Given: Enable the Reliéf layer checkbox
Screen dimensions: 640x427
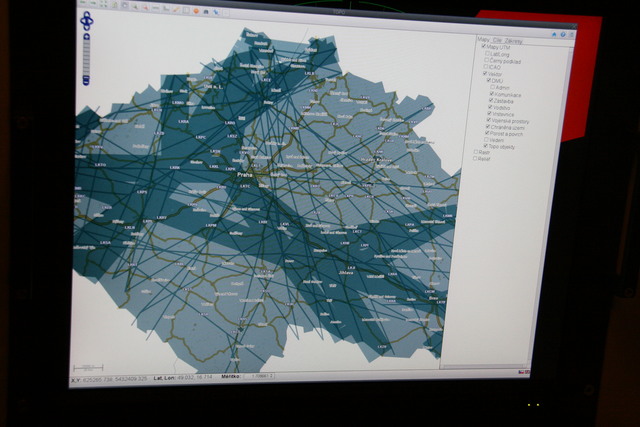Looking at the screenshot, I should tap(475, 158).
